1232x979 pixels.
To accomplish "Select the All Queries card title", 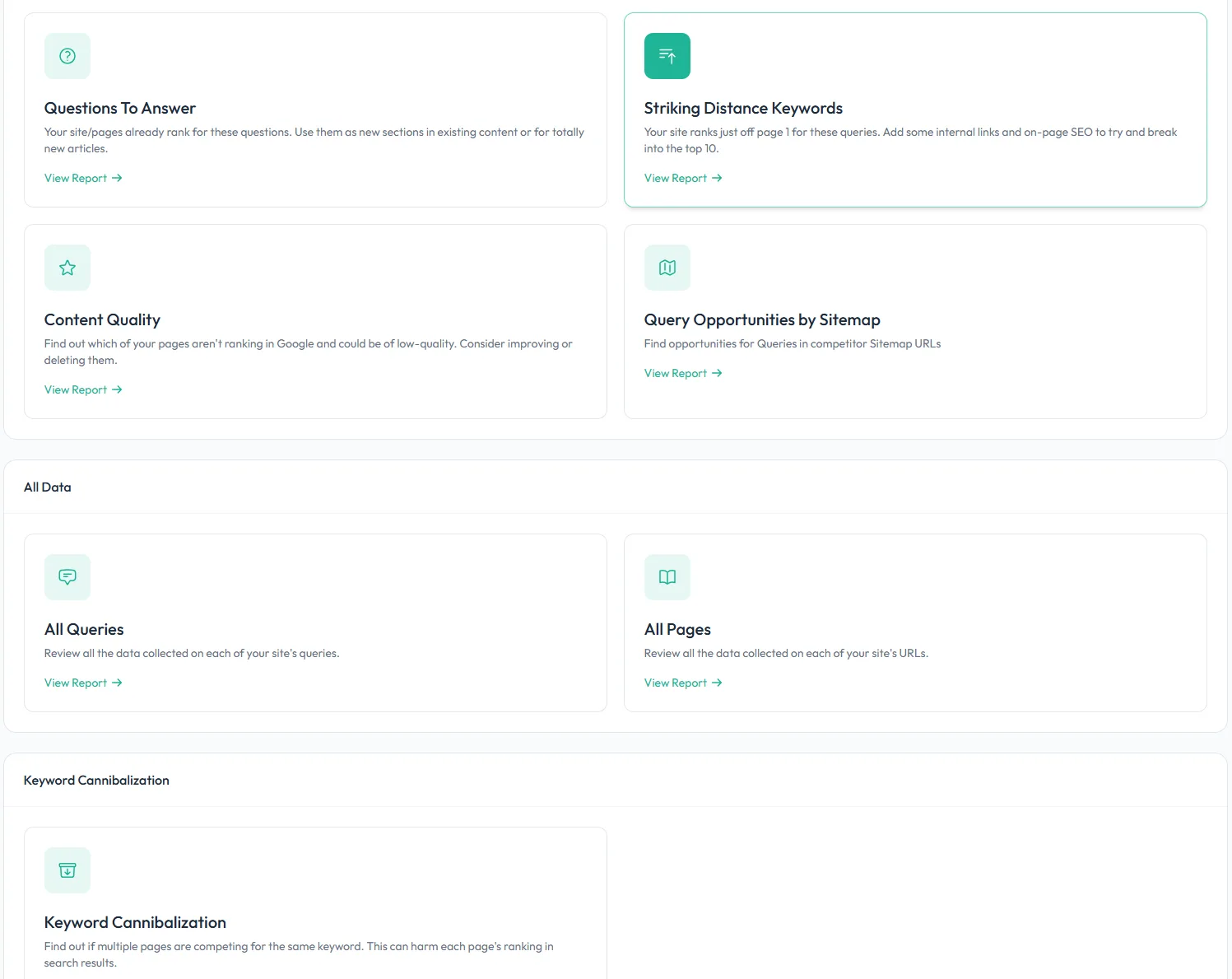I will click(x=84, y=629).
